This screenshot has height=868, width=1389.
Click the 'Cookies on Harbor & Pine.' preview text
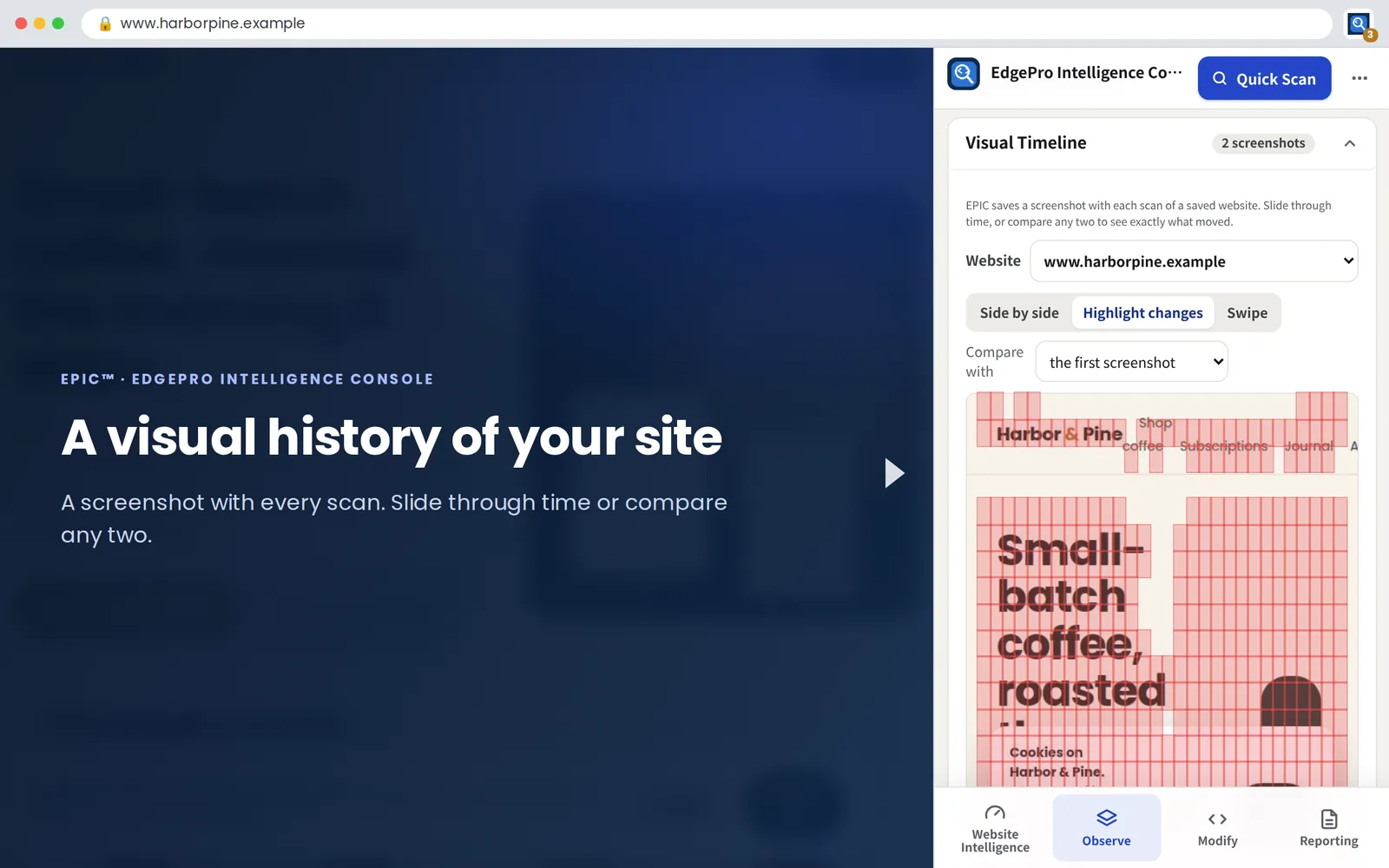tap(1057, 762)
